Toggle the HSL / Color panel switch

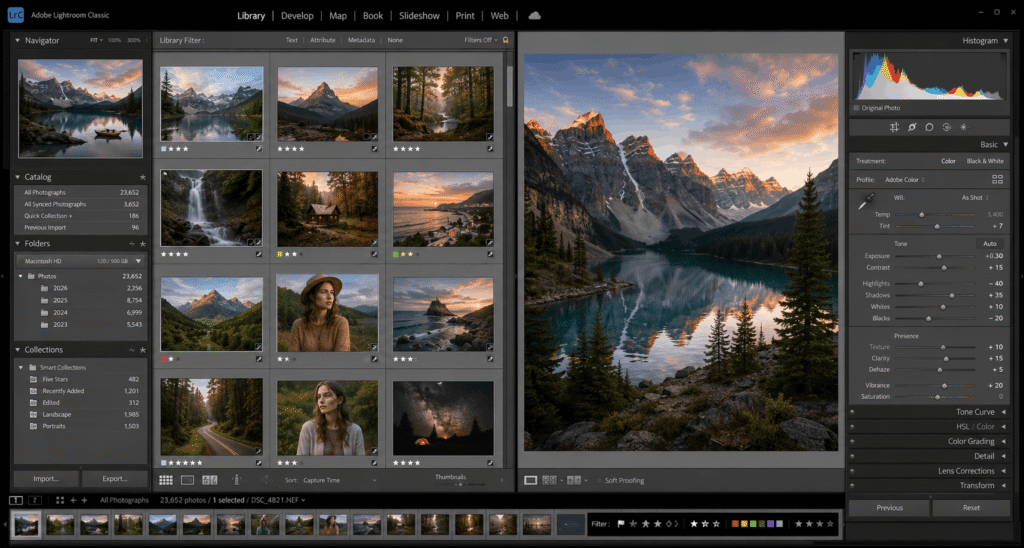pos(853,427)
